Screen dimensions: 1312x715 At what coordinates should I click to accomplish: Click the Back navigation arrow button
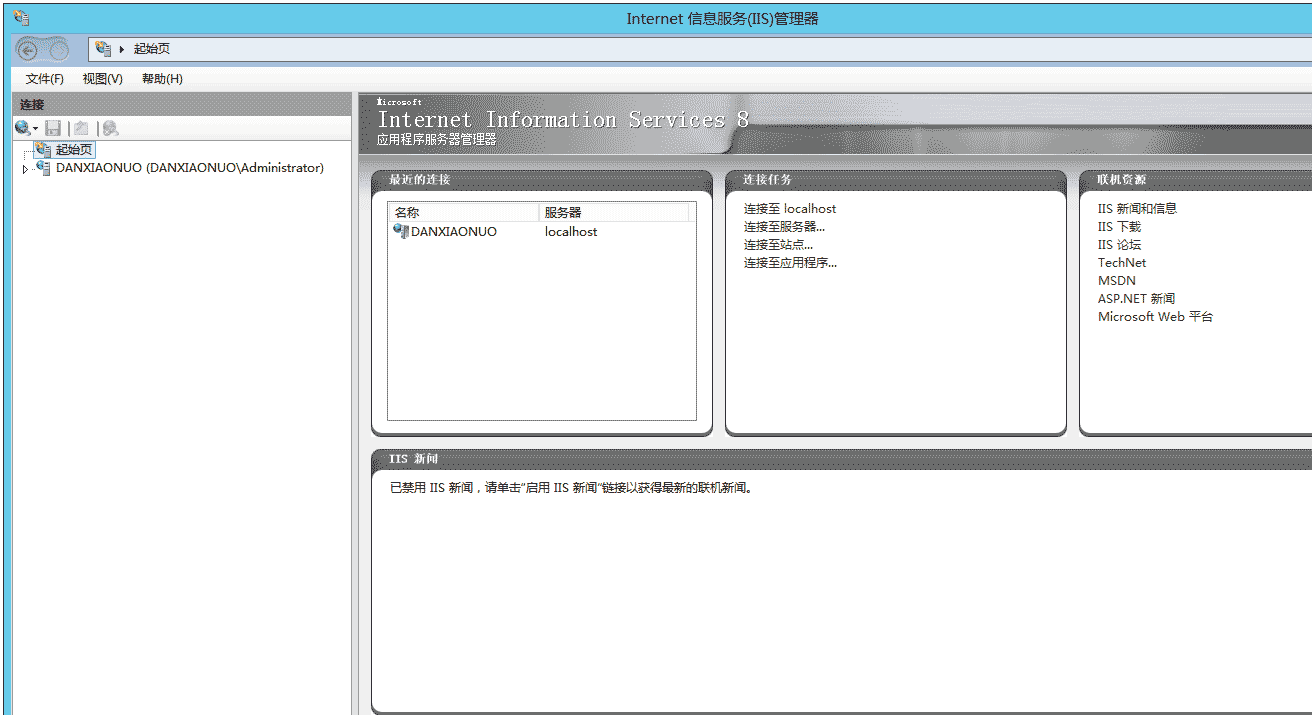29,50
